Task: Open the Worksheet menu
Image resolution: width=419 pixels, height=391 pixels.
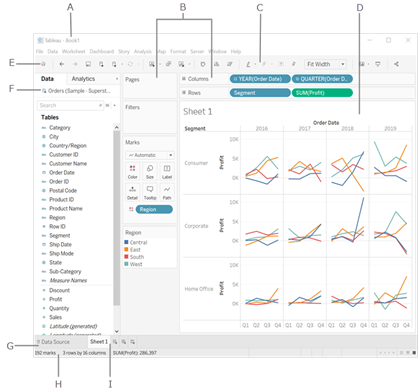Action: pos(73,51)
